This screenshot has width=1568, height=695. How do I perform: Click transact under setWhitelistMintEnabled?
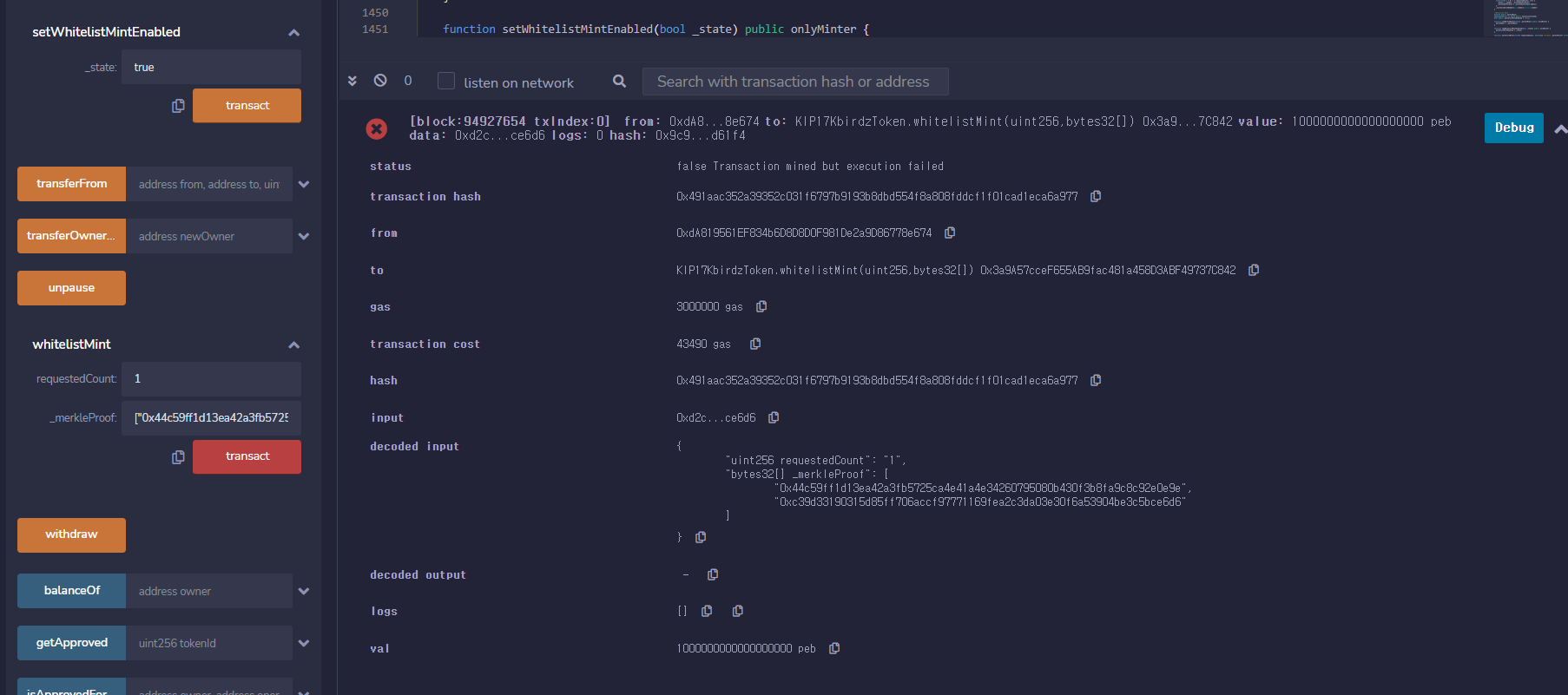pyautogui.click(x=247, y=106)
